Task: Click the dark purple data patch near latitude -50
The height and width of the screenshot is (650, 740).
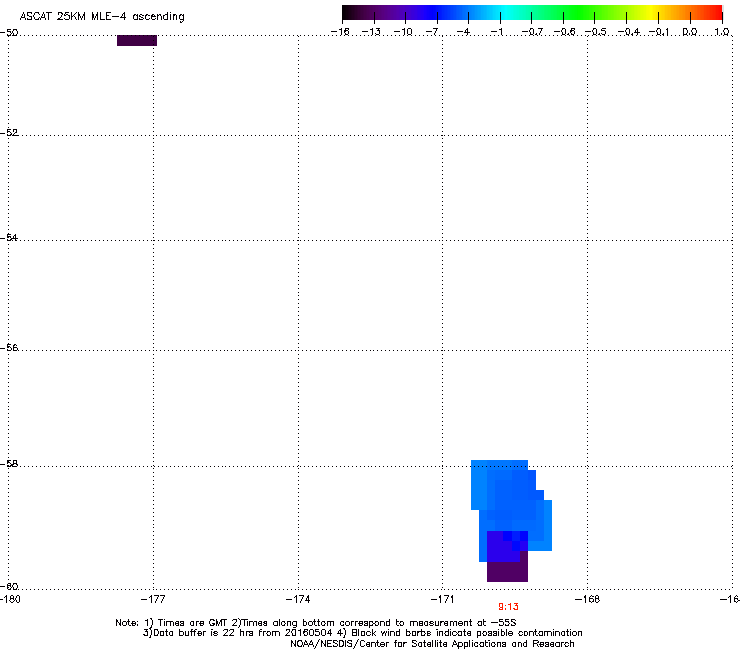Action: pos(137,41)
